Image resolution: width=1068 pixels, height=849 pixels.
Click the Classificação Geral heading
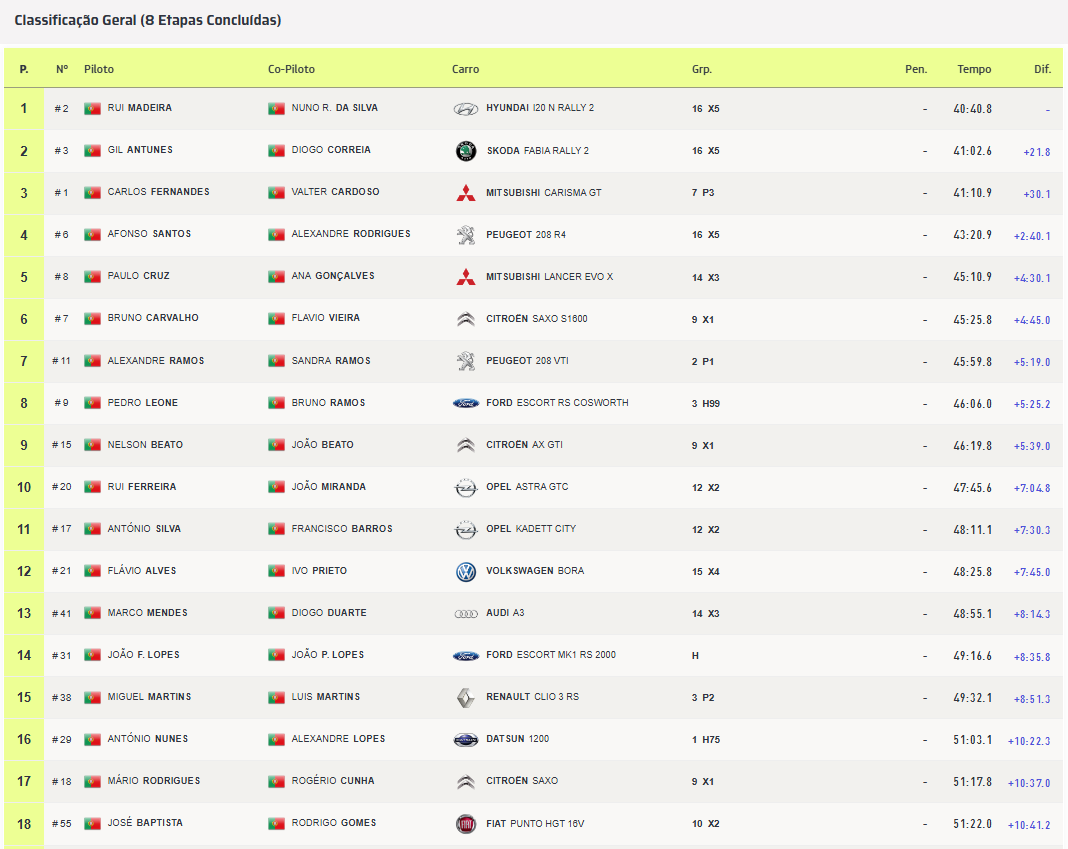click(x=148, y=20)
